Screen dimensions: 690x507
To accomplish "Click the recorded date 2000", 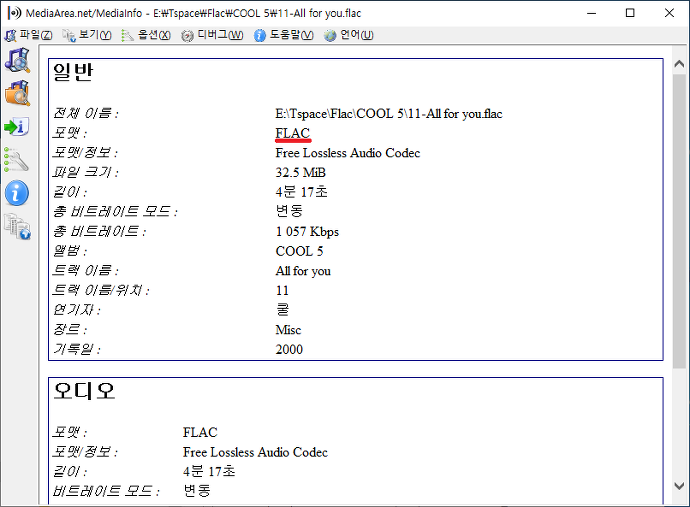I will 289,349.
